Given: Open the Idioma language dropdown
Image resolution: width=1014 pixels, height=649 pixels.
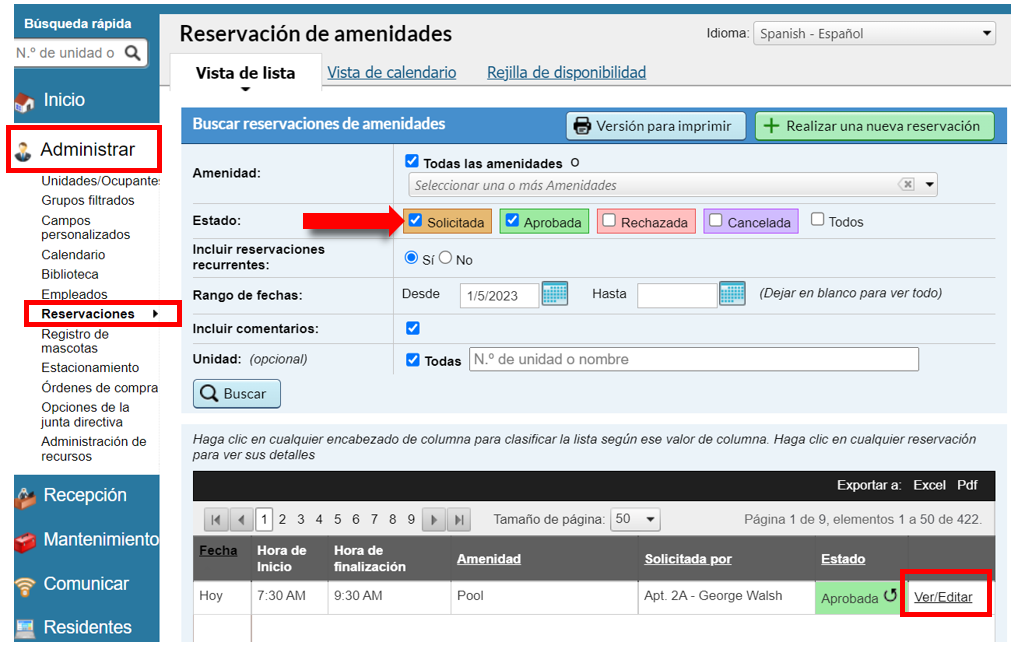Looking at the screenshot, I should 874,33.
